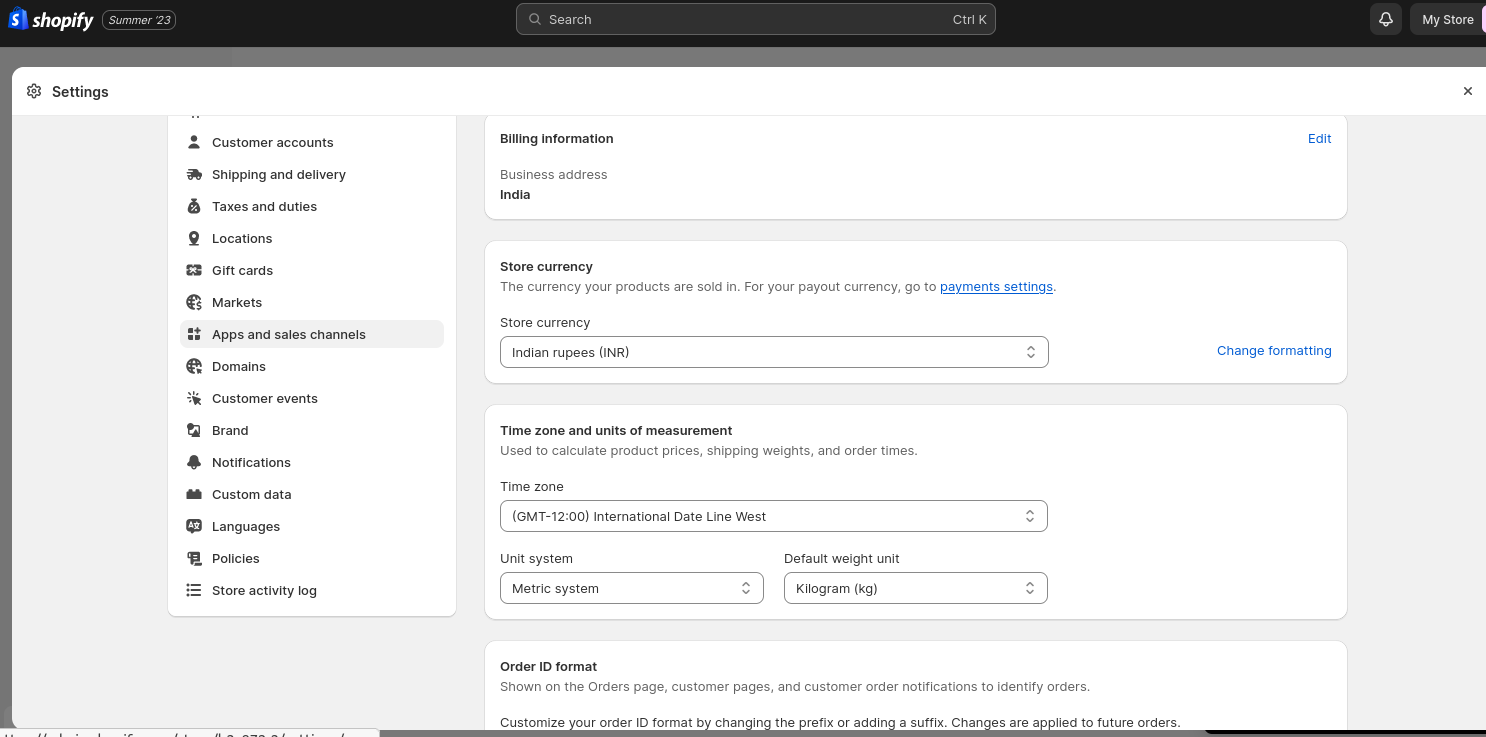Open Policies settings

point(312,558)
